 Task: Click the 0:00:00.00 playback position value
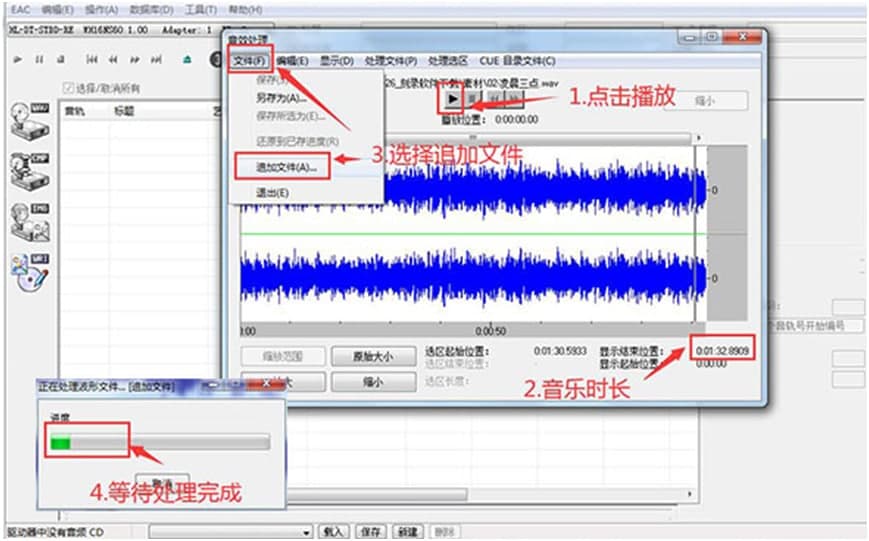(517, 119)
